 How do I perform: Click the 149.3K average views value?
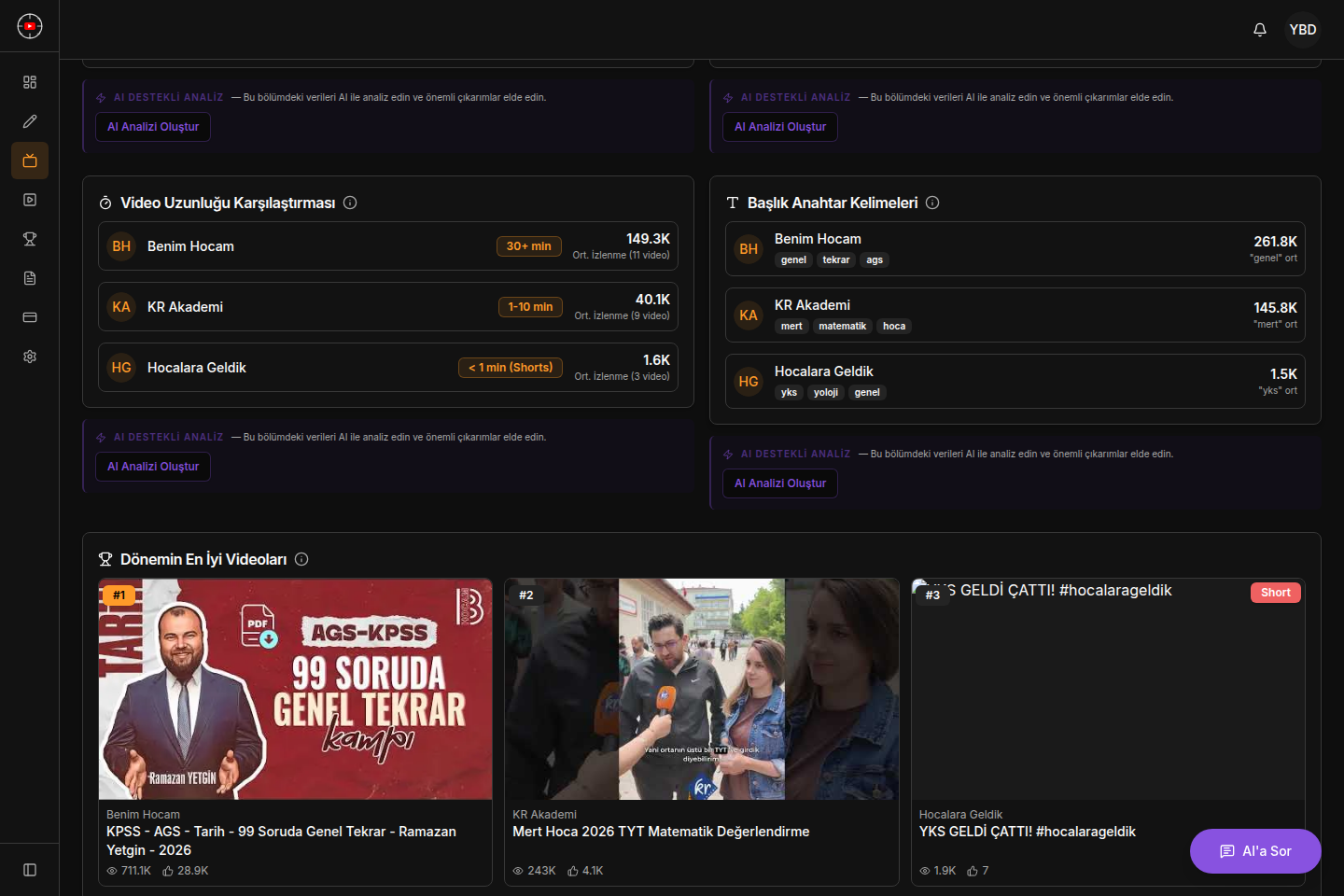648,239
